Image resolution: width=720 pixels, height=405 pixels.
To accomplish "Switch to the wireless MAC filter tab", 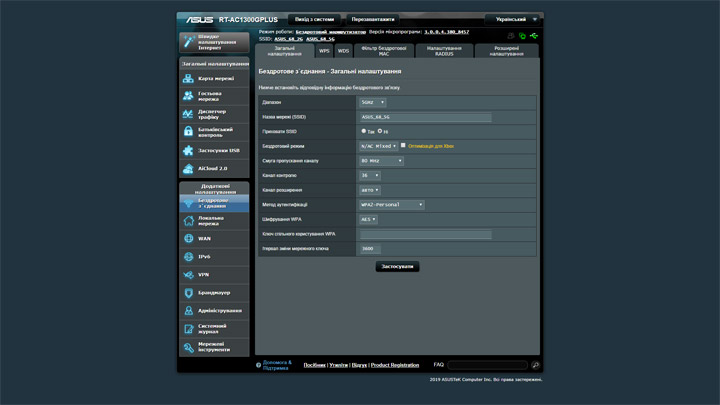I will point(384,51).
